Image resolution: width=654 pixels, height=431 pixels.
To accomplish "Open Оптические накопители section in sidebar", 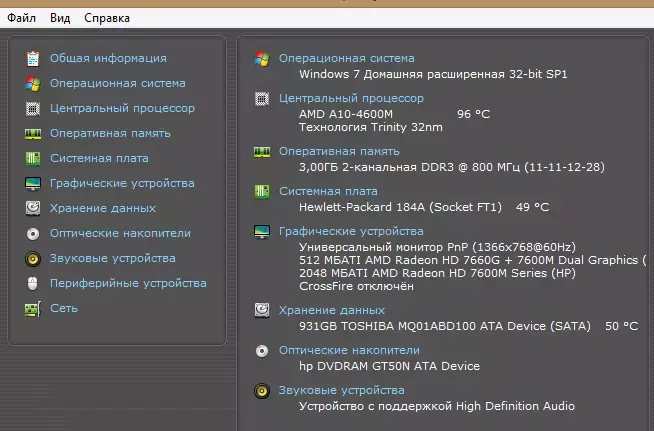I will pos(120,233).
